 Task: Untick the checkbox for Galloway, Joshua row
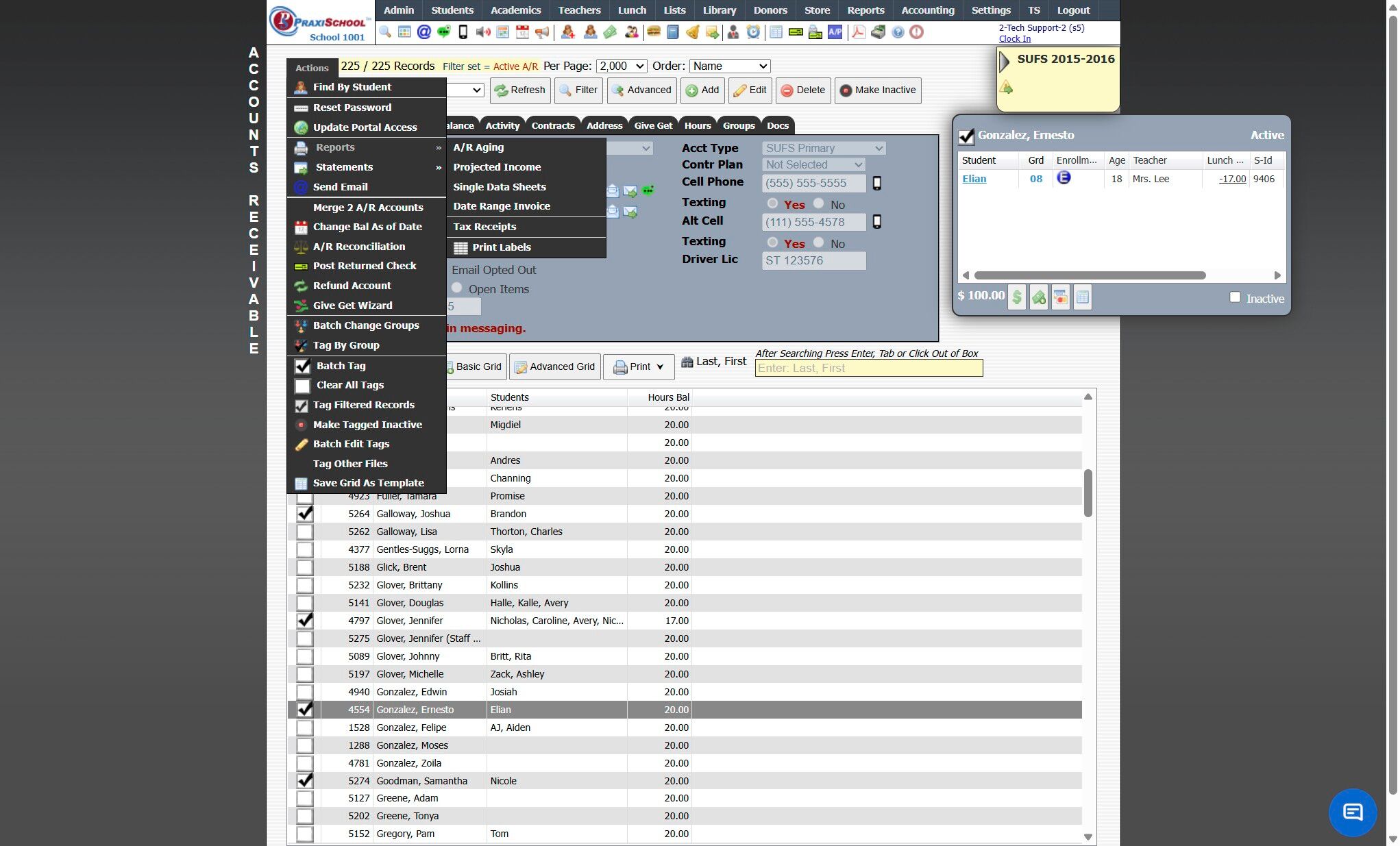point(305,514)
